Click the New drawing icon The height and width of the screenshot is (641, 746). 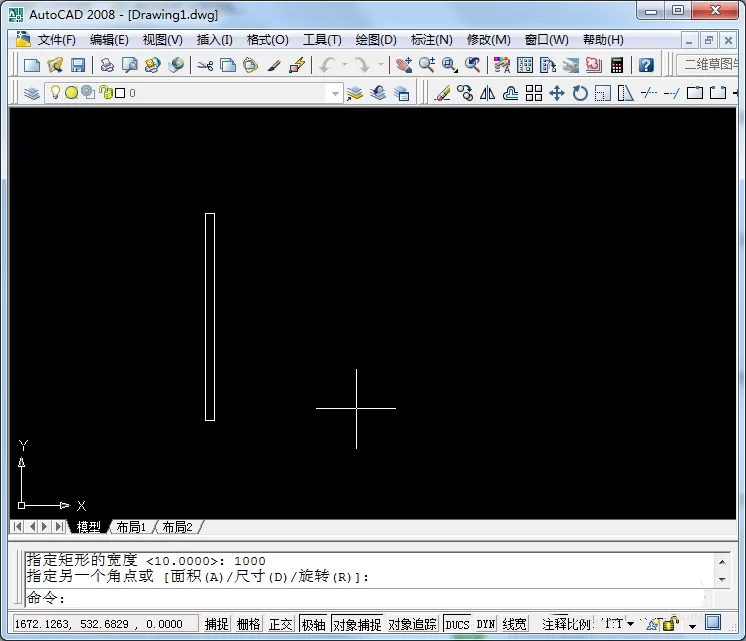coord(31,65)
